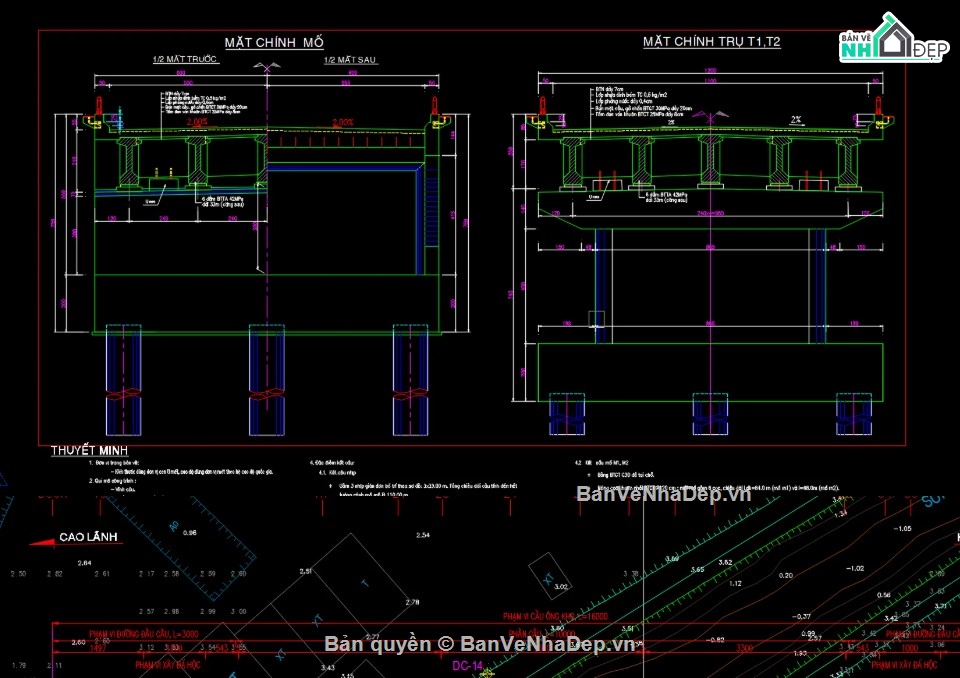Click the magenta DC-14 marker label

point(469,665)
